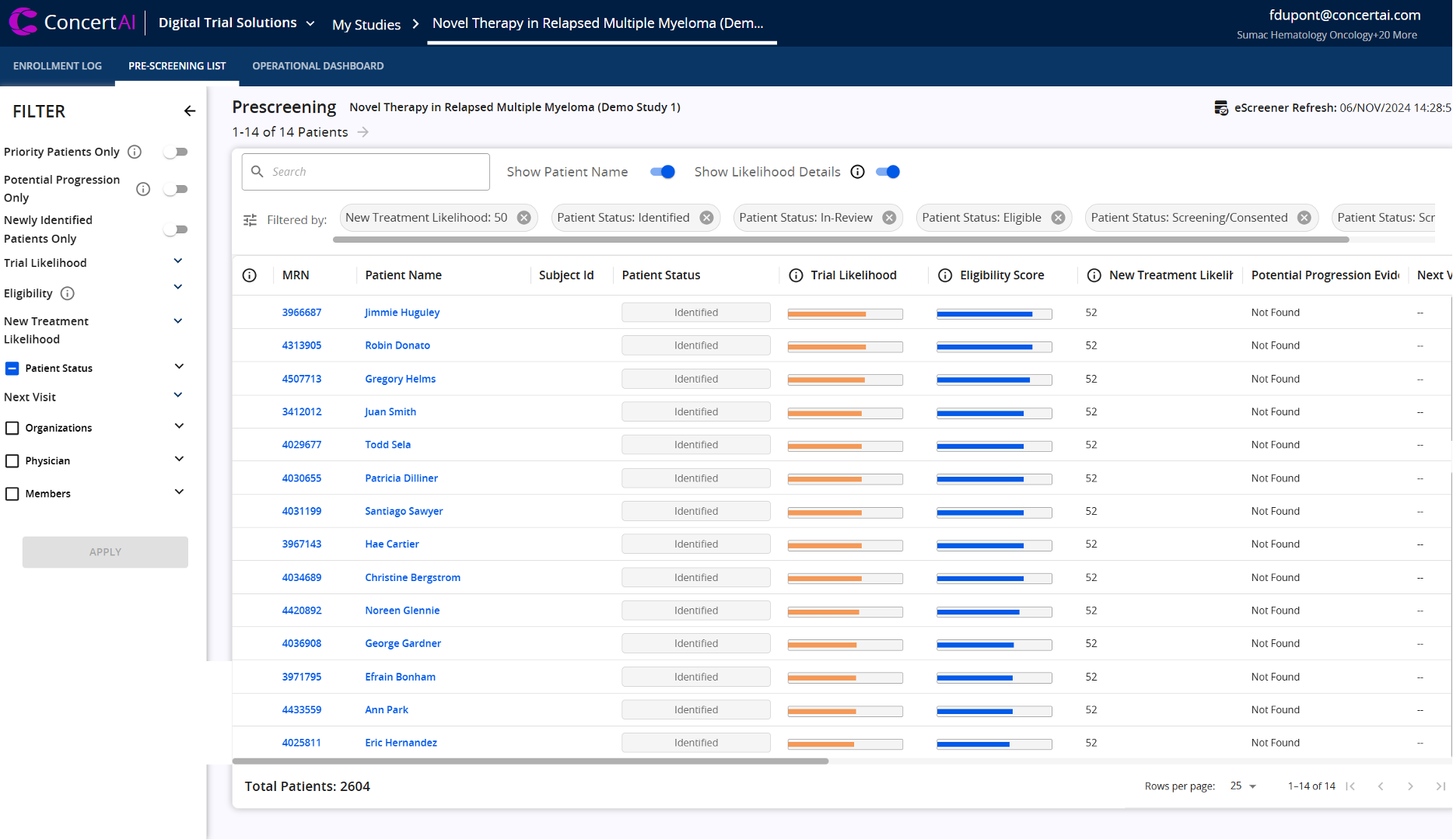Click the Priority Patients Only info icon
The width and height of the screenshot is (1453, 840).
click(x=135, y=152)
